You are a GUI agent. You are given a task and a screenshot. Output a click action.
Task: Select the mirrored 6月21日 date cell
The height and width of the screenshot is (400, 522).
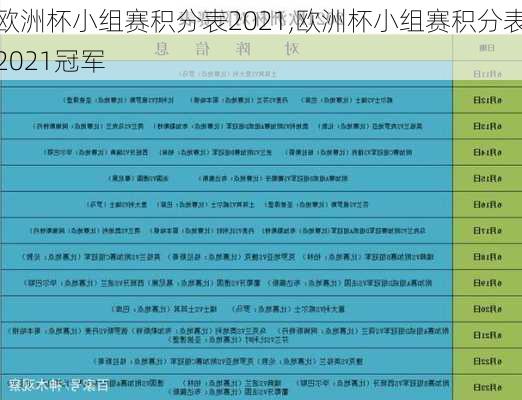pyautogui.click(x=487, y=335)
